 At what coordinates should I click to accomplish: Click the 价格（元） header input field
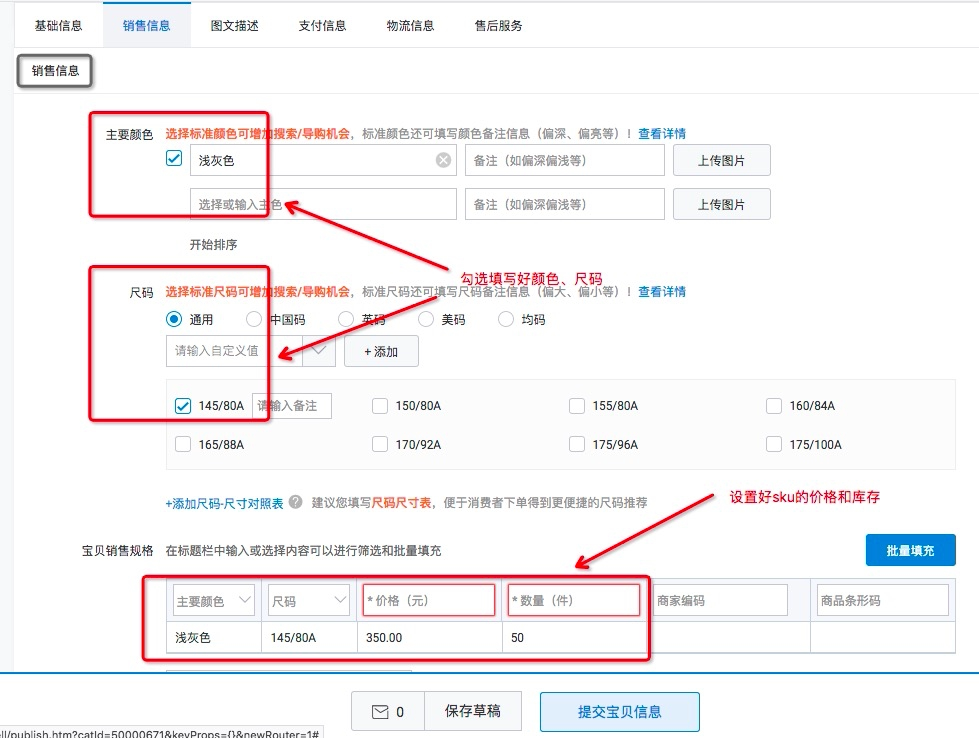pos(429,600)
